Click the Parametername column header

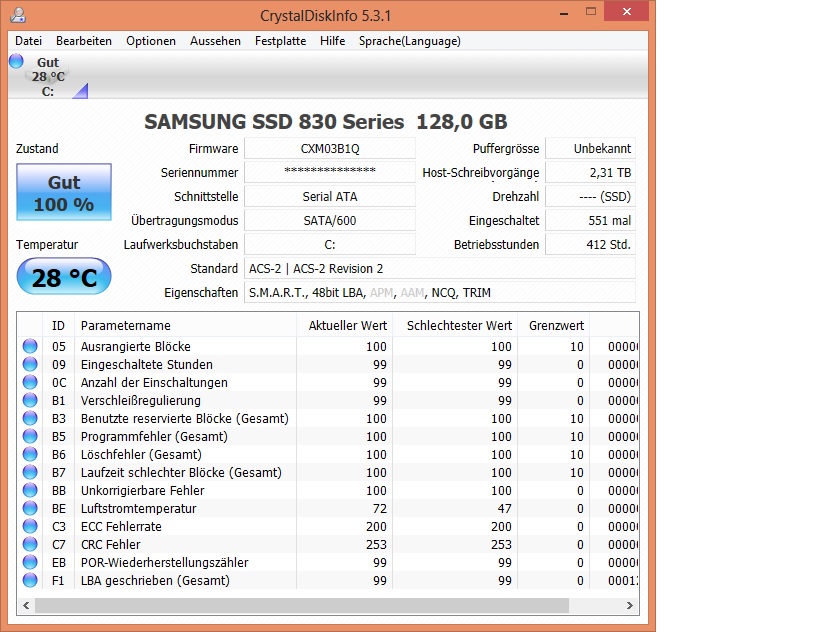pyautogui.click(x=185, y=325)
